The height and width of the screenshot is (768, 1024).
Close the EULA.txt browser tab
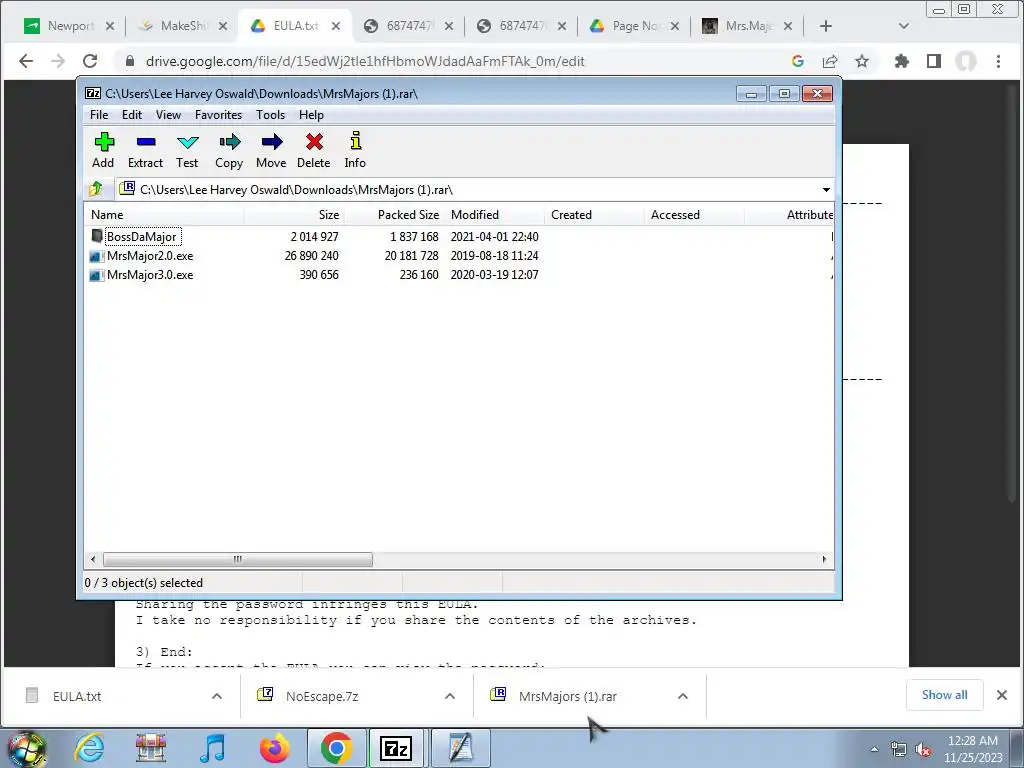[x=336, y=26]
